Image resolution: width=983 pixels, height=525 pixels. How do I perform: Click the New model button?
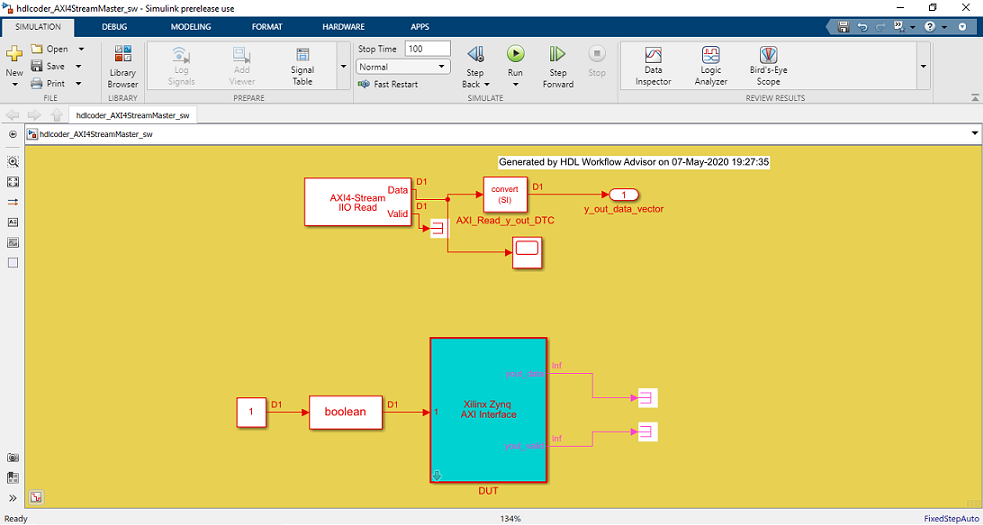pyautogui.click(x=14, y=61)
